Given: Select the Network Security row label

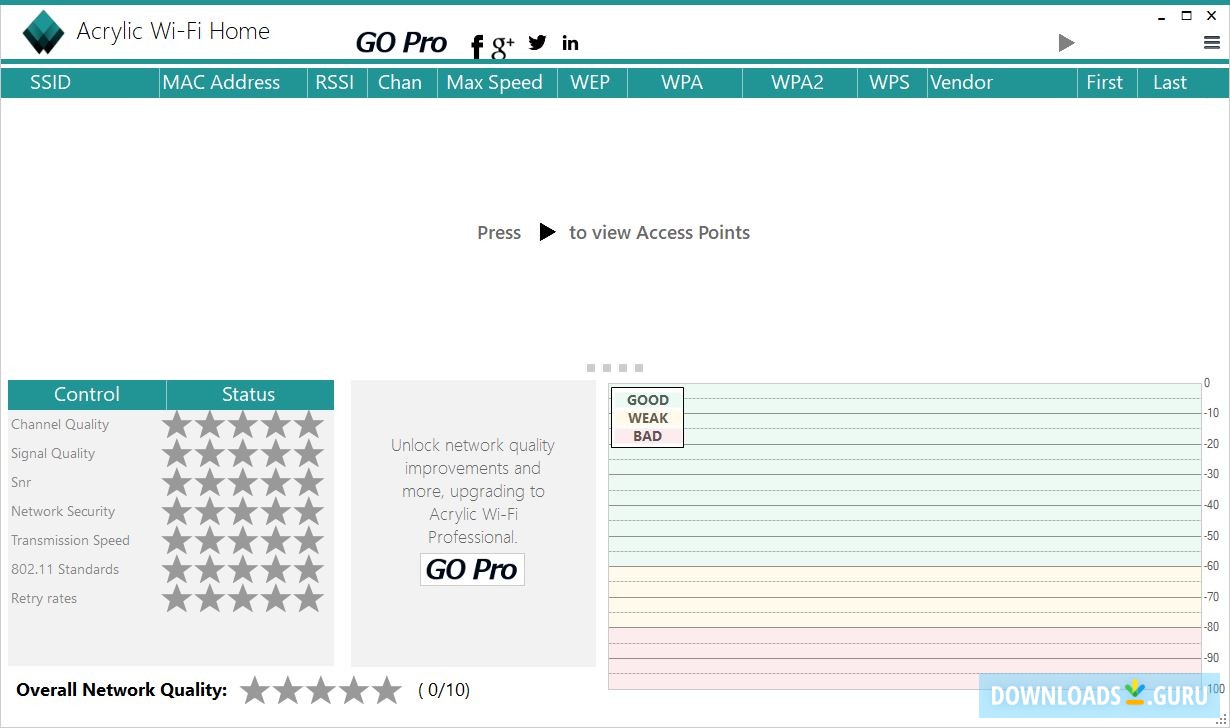Looking at the screenshot, I should (63, 511).
